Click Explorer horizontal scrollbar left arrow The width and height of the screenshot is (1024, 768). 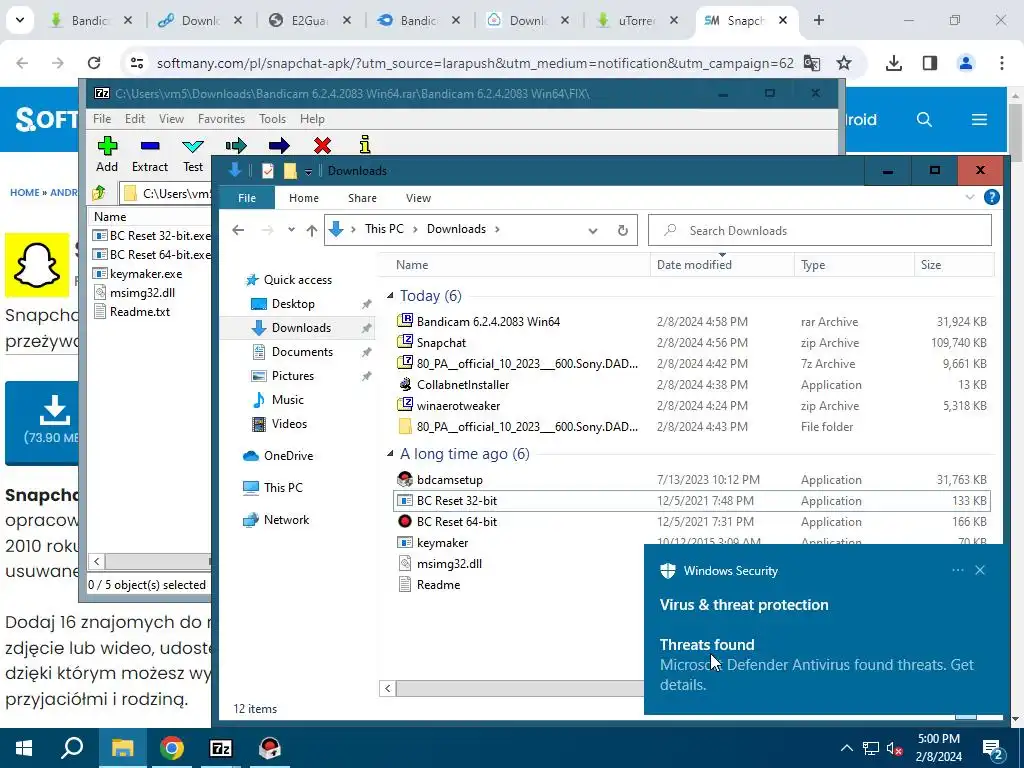click(x=387, y=688)
